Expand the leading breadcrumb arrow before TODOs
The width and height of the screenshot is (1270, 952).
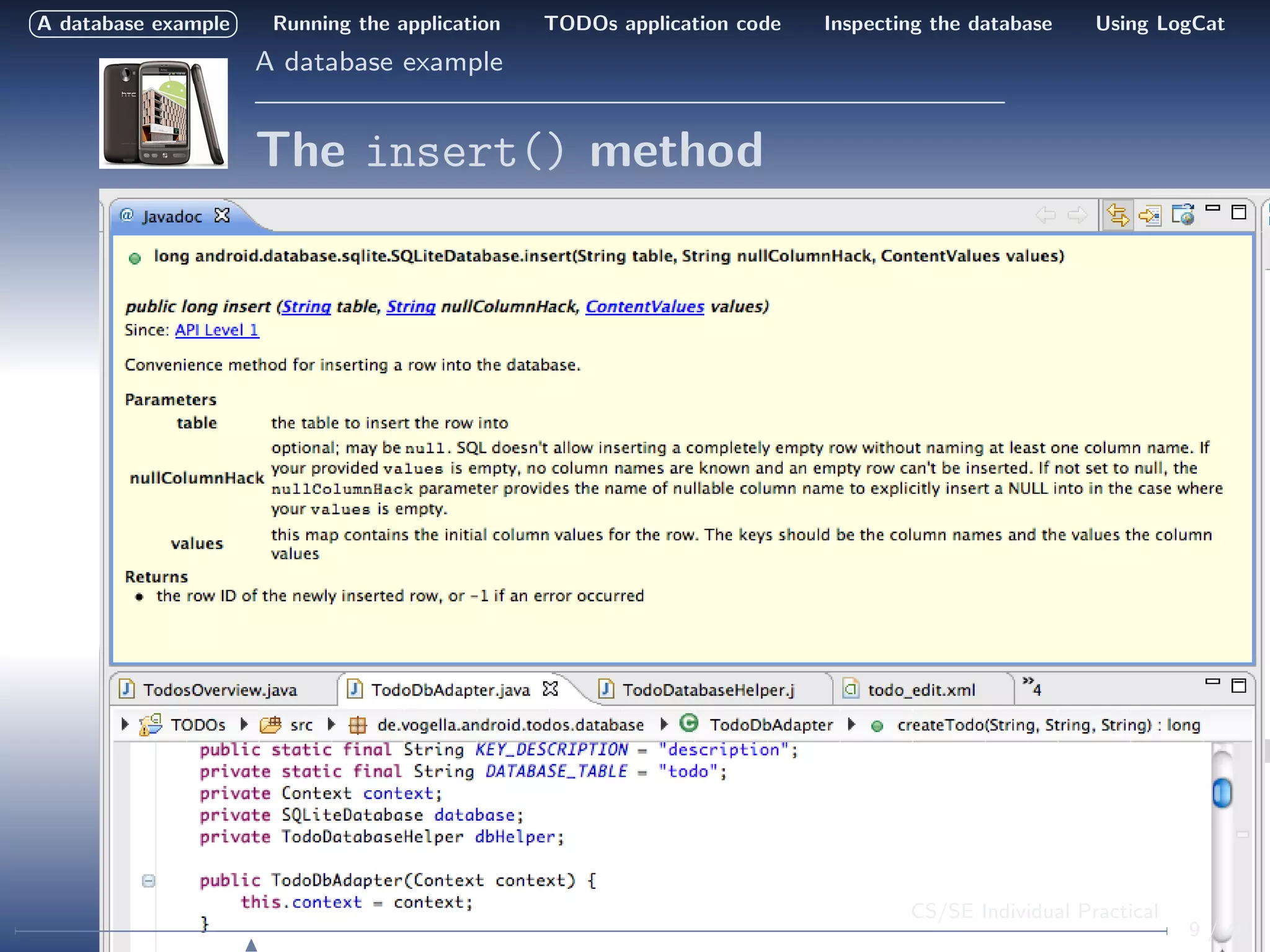(125, 725)
